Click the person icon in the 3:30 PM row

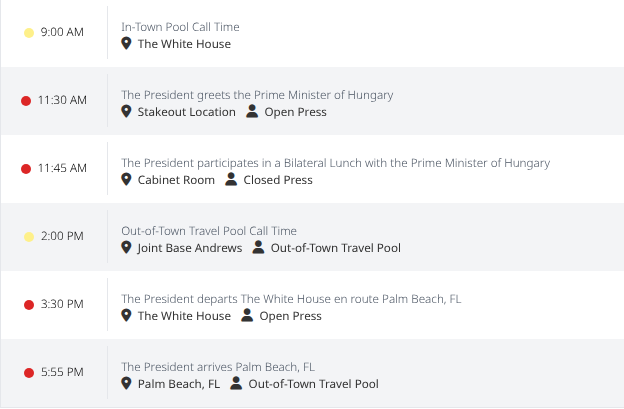point(247,316)
